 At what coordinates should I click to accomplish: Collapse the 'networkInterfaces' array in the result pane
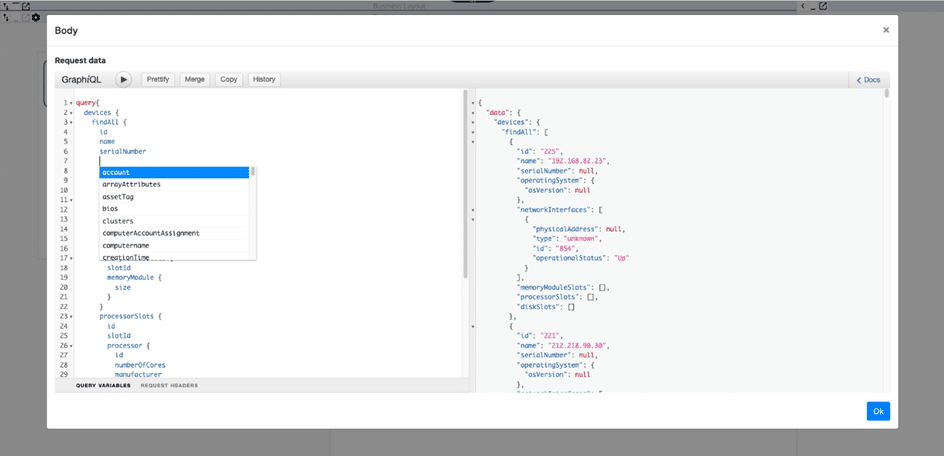[x=472, y=209]
